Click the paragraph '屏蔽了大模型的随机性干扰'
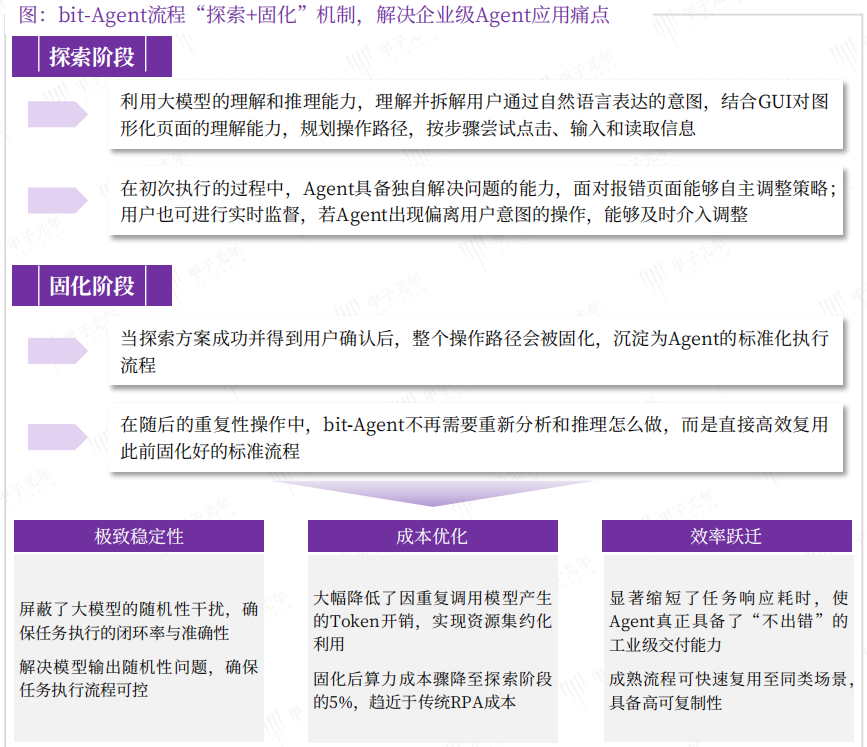The width and height of the screenshot is (867, 747). pos(139,620)
